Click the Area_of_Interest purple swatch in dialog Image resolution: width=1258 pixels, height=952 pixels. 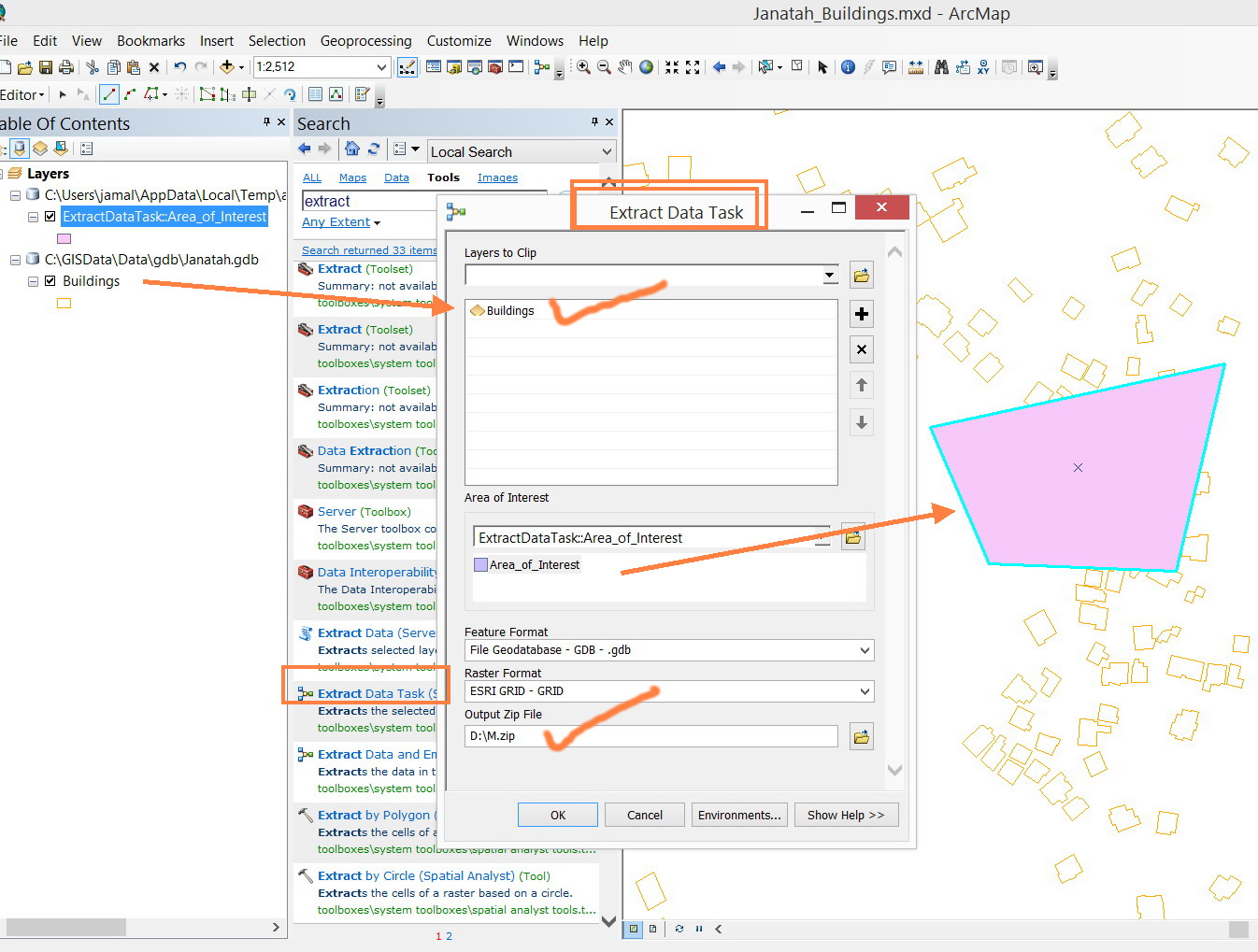coord(480,564)
